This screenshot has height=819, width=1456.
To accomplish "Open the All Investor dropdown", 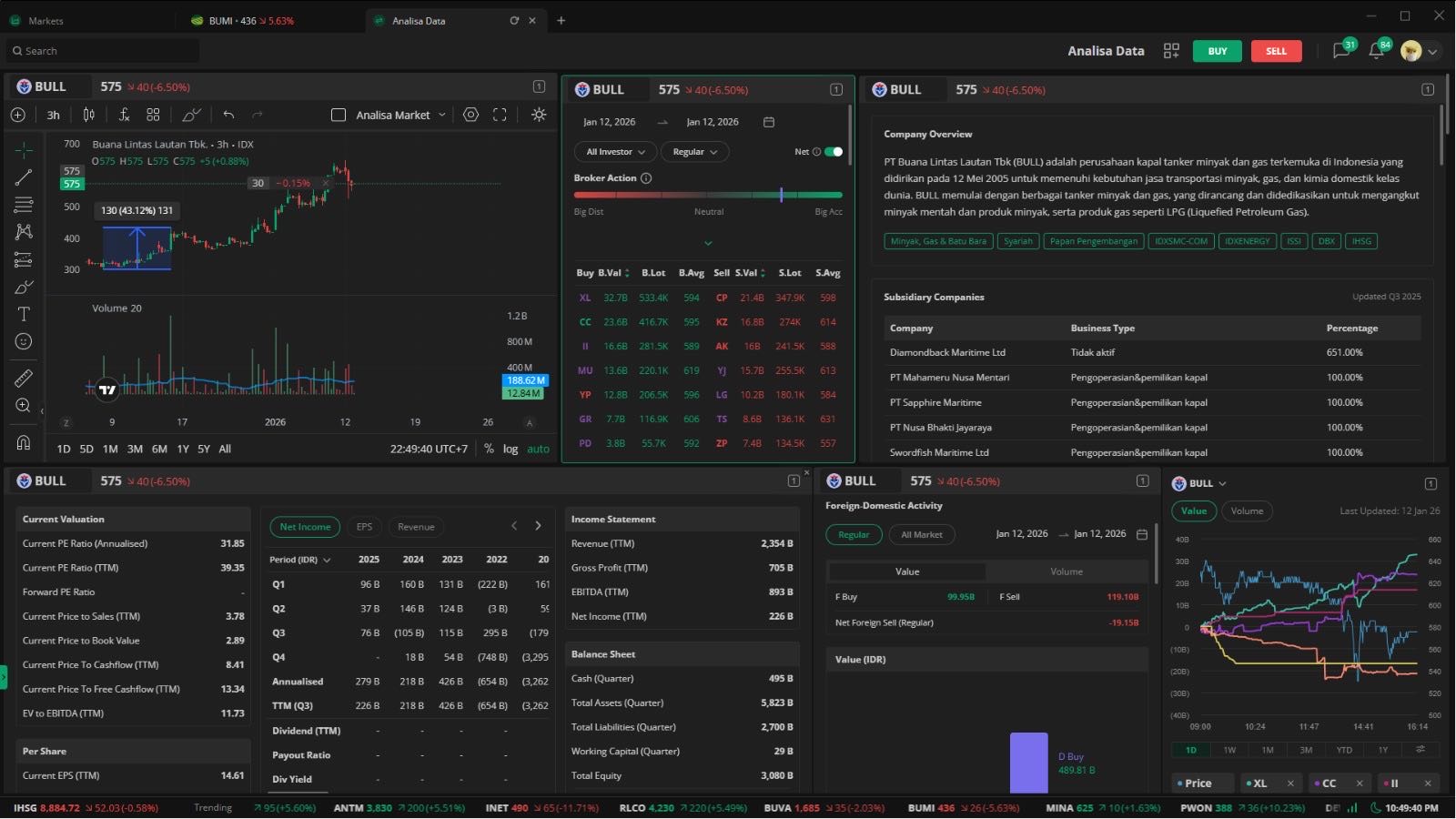I will tap(615, 152).
